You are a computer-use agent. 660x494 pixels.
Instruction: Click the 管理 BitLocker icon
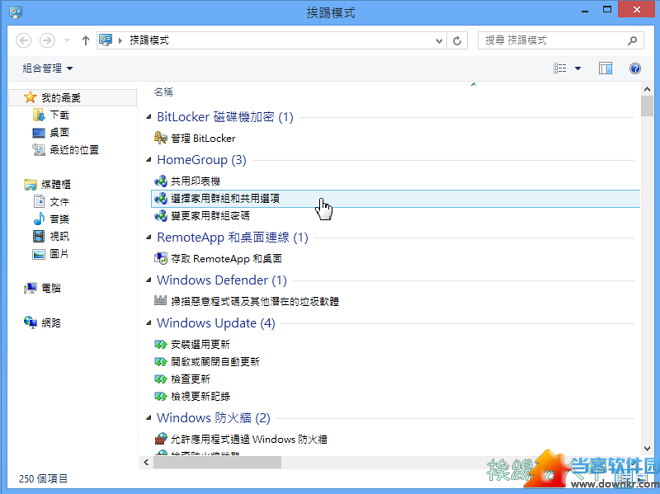(160, 138)
